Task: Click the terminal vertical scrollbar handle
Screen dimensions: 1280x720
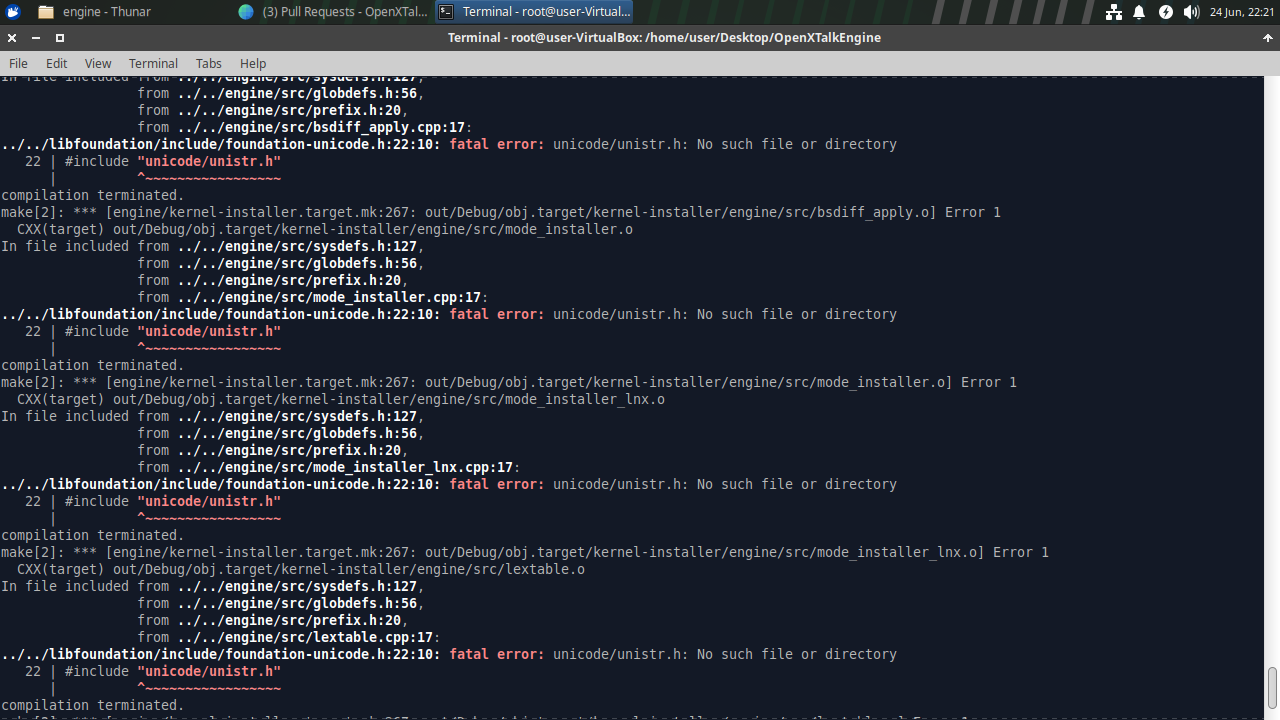Action: click(1272, 688)
